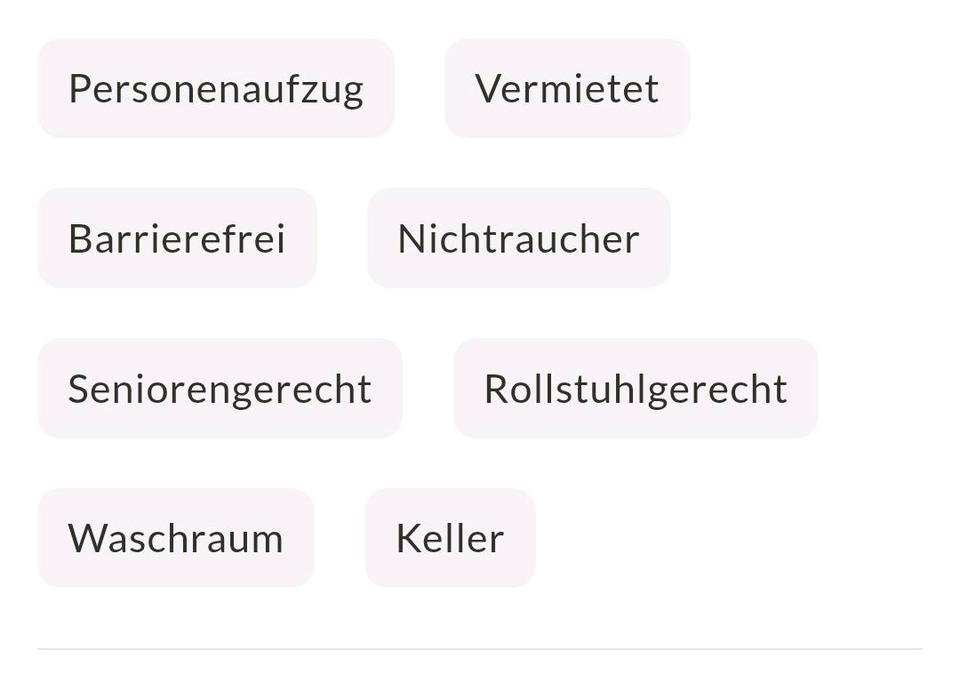Select the Personenaufzug tag
Viewport: 960px width, 676px height.
(216, 89)
